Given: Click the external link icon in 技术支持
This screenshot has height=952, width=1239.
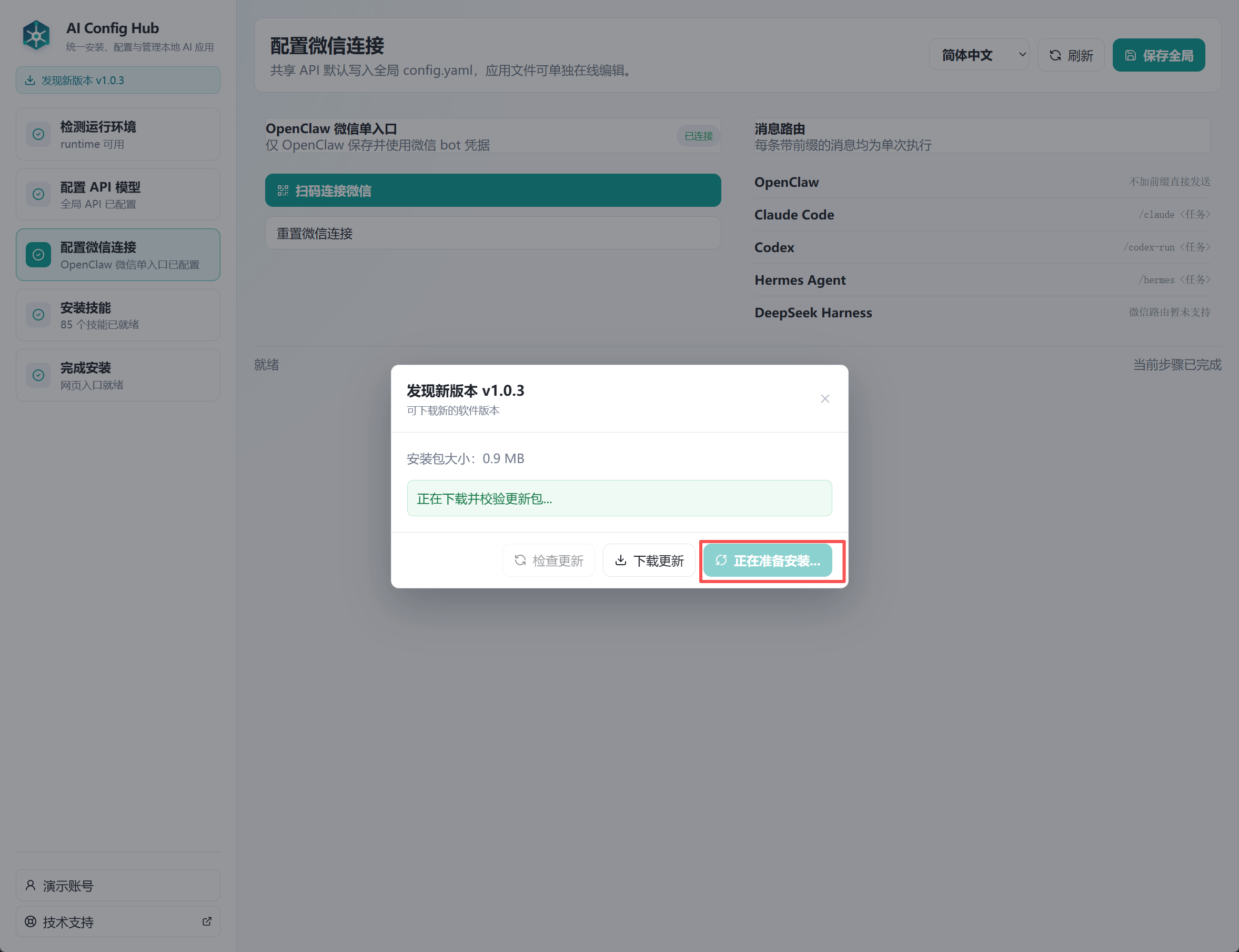Looking at the screenshot, I should tap(207, 922).
